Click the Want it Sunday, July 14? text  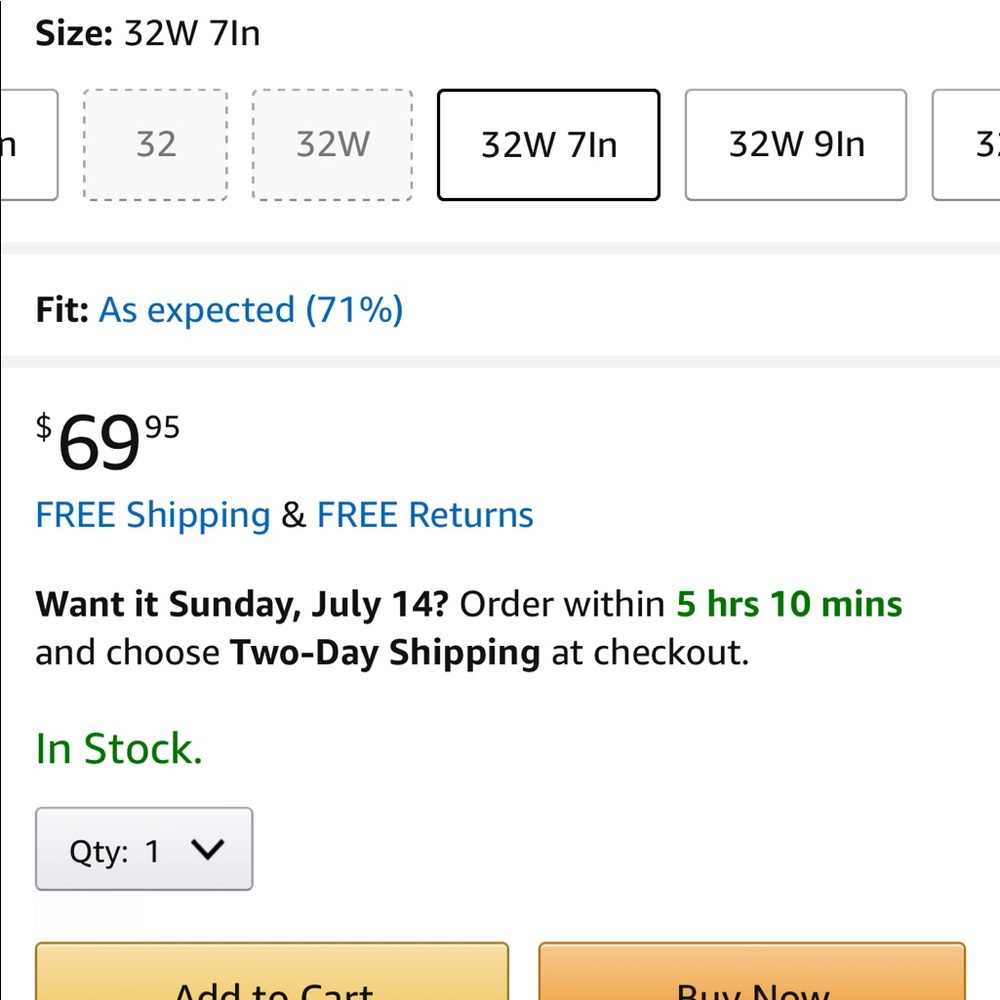(242, 604)
